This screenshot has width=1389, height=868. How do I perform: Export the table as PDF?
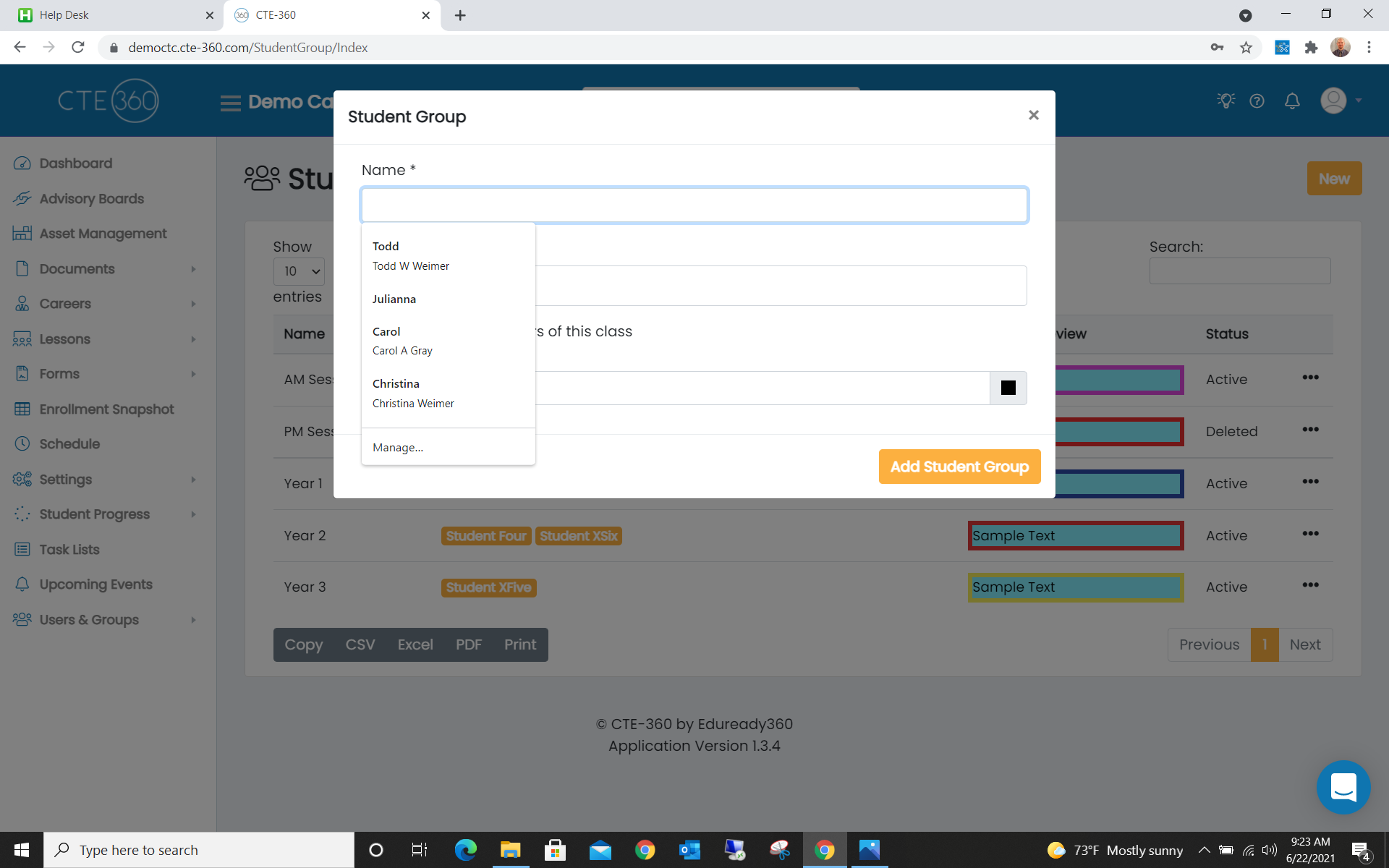pos(468,644)
